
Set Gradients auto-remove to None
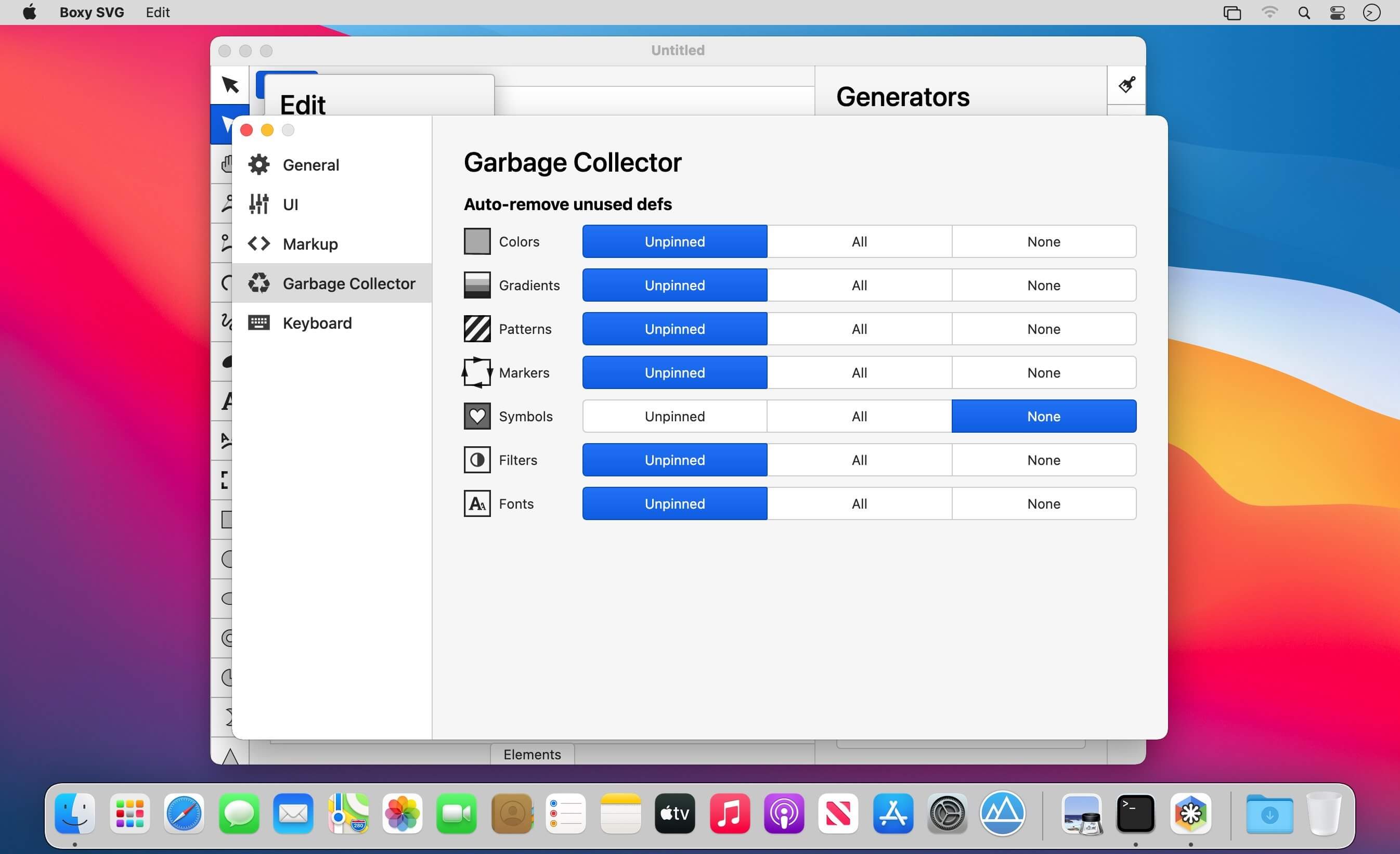pos(1044,285)
